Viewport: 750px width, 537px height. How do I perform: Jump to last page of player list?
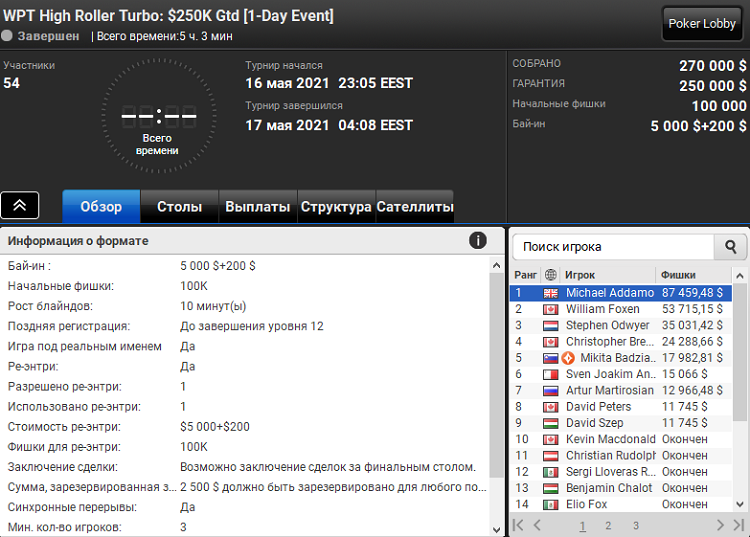coord(739,525)
